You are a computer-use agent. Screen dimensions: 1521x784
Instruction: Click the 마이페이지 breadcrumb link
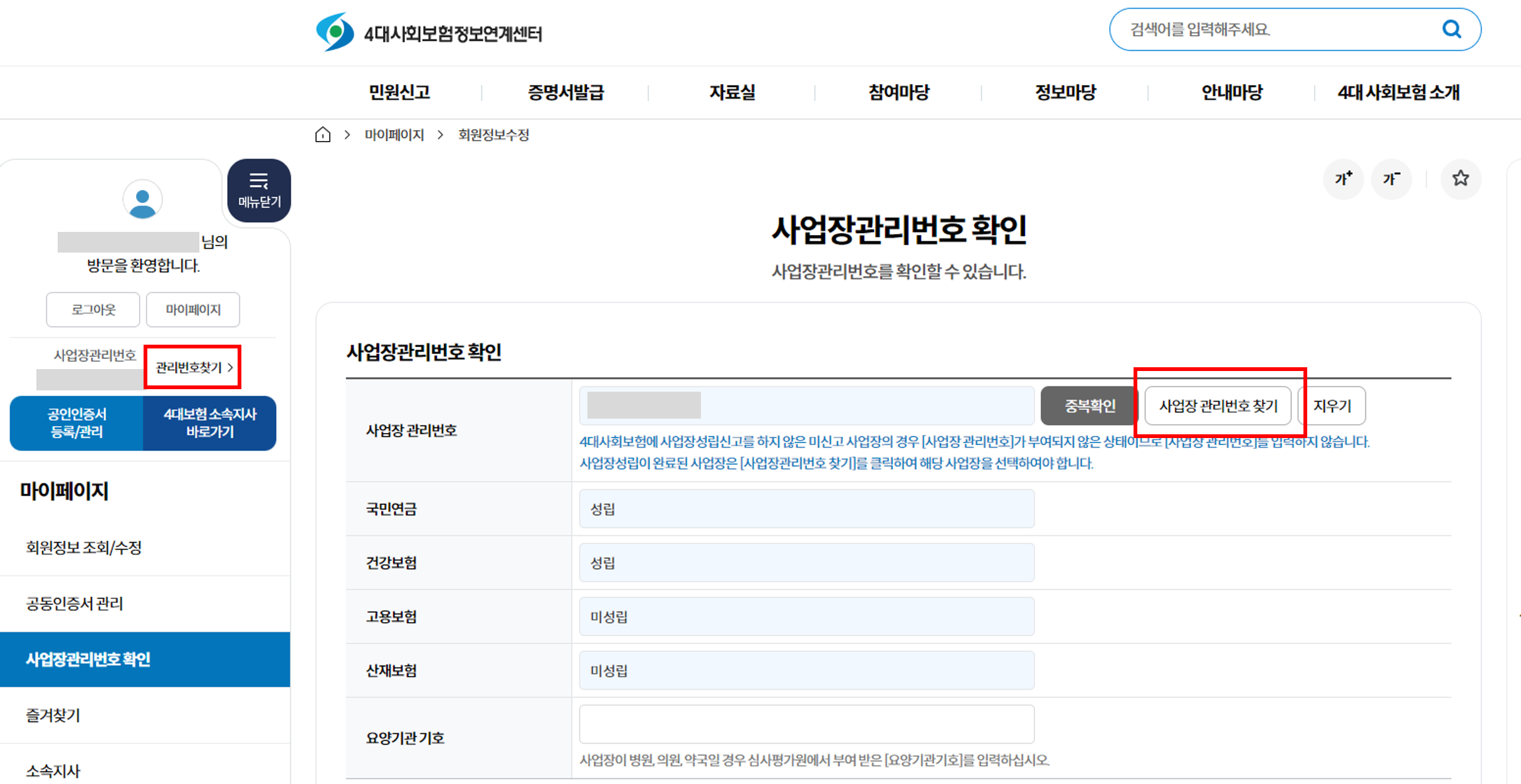click(394, 135)
